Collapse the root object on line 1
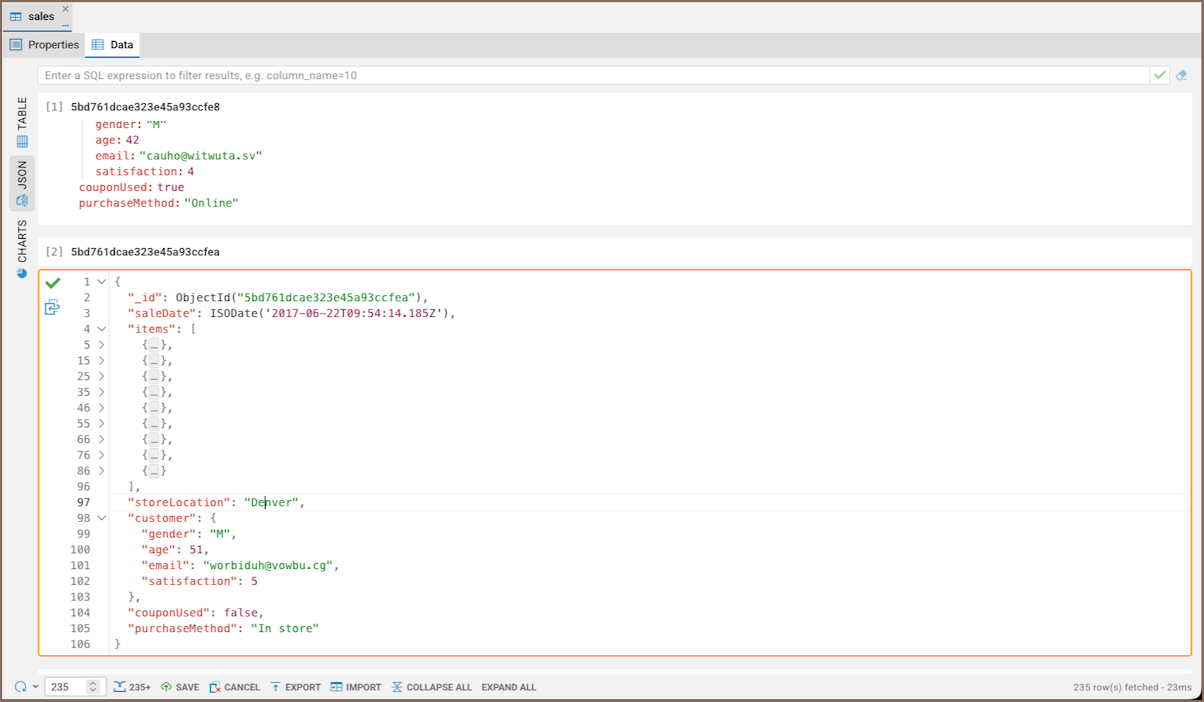 101,282
